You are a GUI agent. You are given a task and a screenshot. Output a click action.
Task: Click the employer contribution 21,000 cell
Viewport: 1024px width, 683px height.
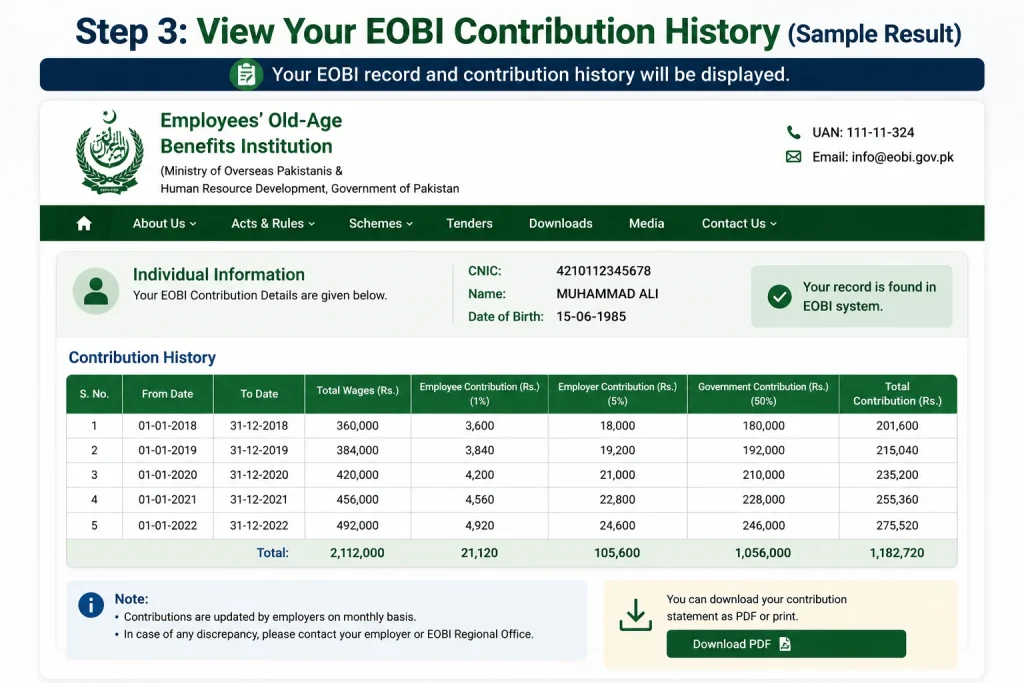pos(617,475)
